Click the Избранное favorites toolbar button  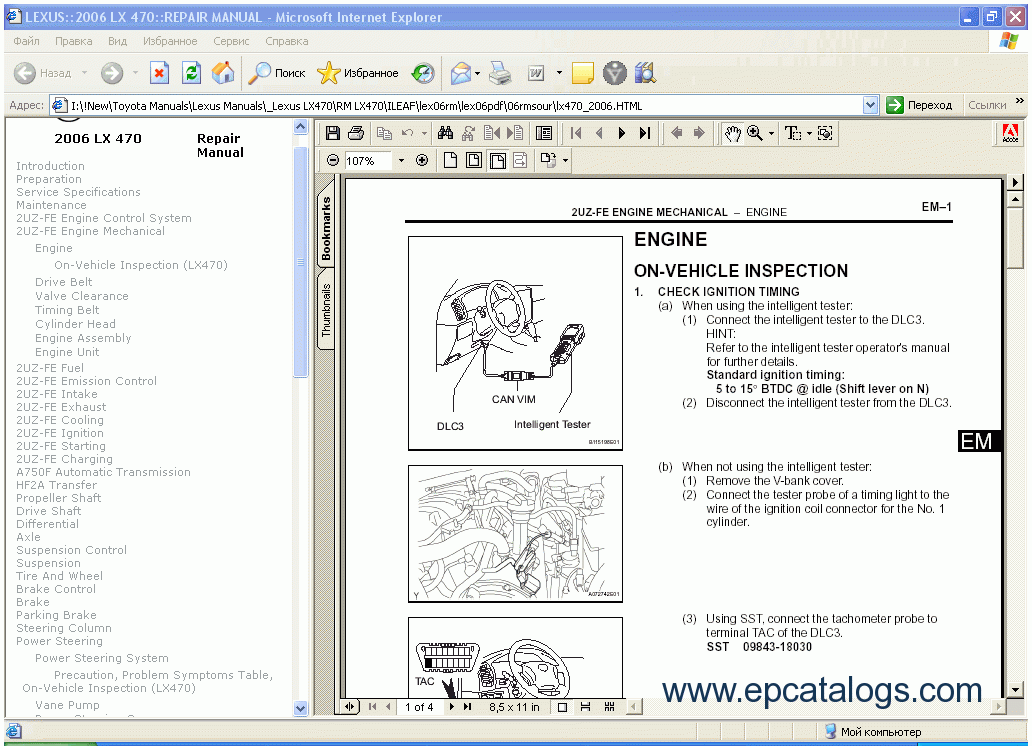pyautogui.click(x=358, y=73)
